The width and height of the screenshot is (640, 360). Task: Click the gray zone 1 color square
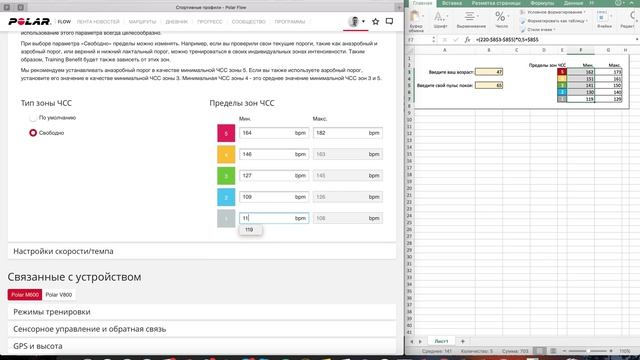click(226, 218)
